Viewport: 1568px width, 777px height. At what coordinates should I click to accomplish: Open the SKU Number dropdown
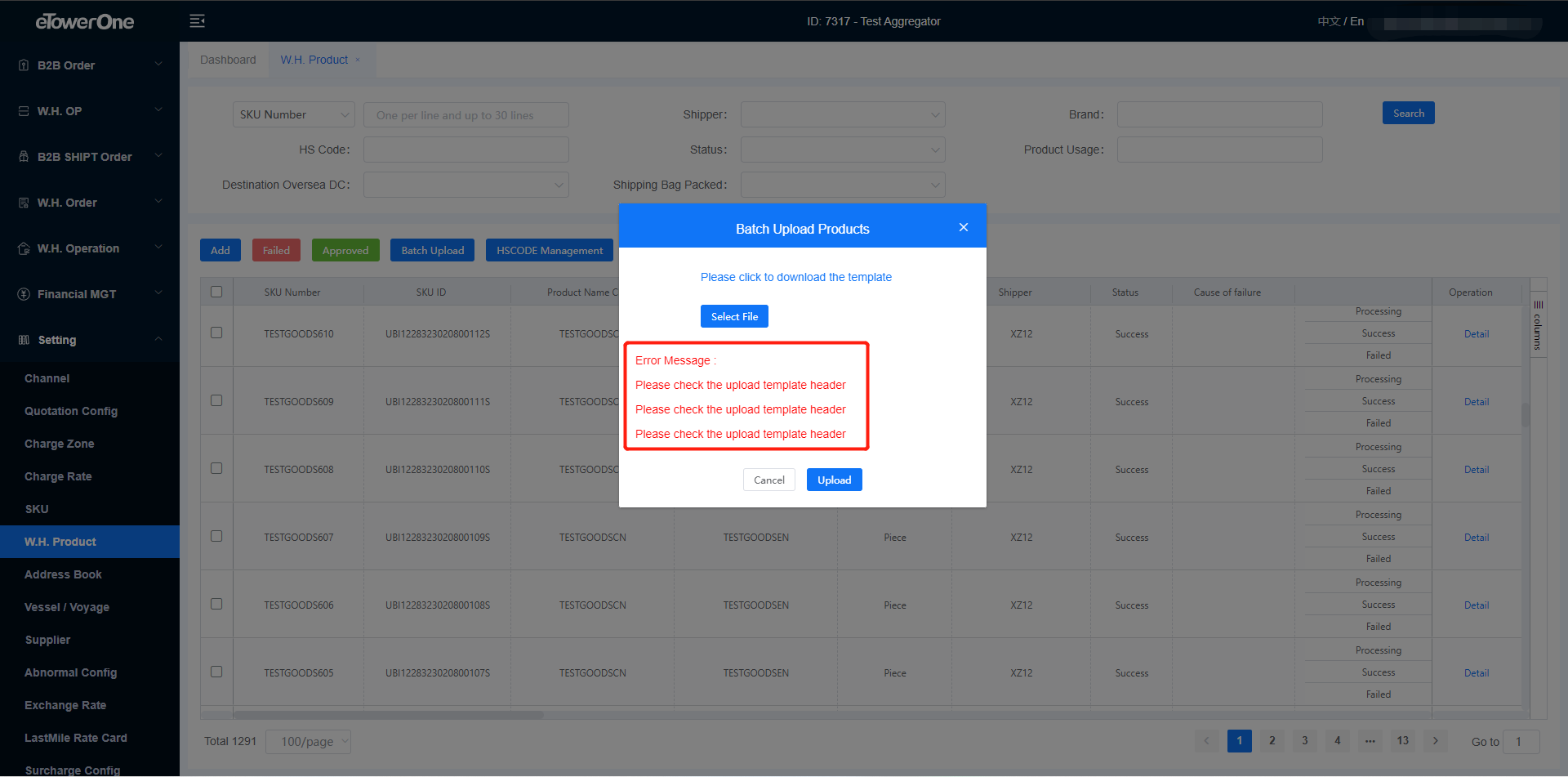pyautogui.click(x=294, y=115)
